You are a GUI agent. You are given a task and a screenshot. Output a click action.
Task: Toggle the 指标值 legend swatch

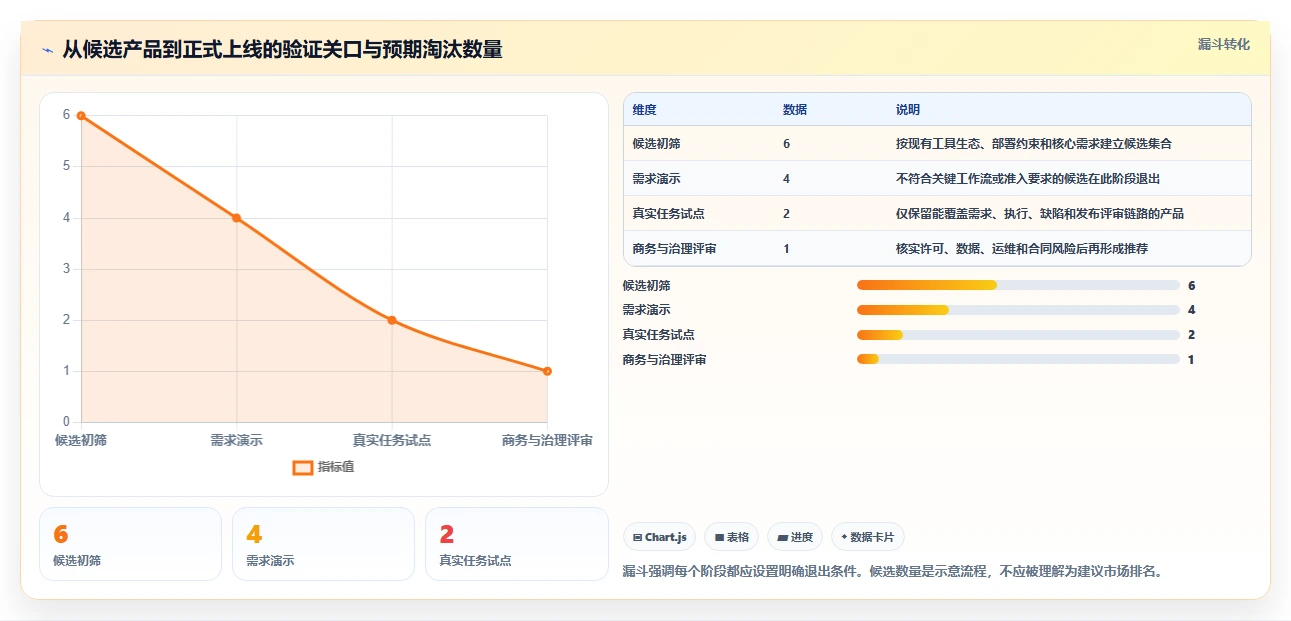pyautogui.click(x=303, y=467)
